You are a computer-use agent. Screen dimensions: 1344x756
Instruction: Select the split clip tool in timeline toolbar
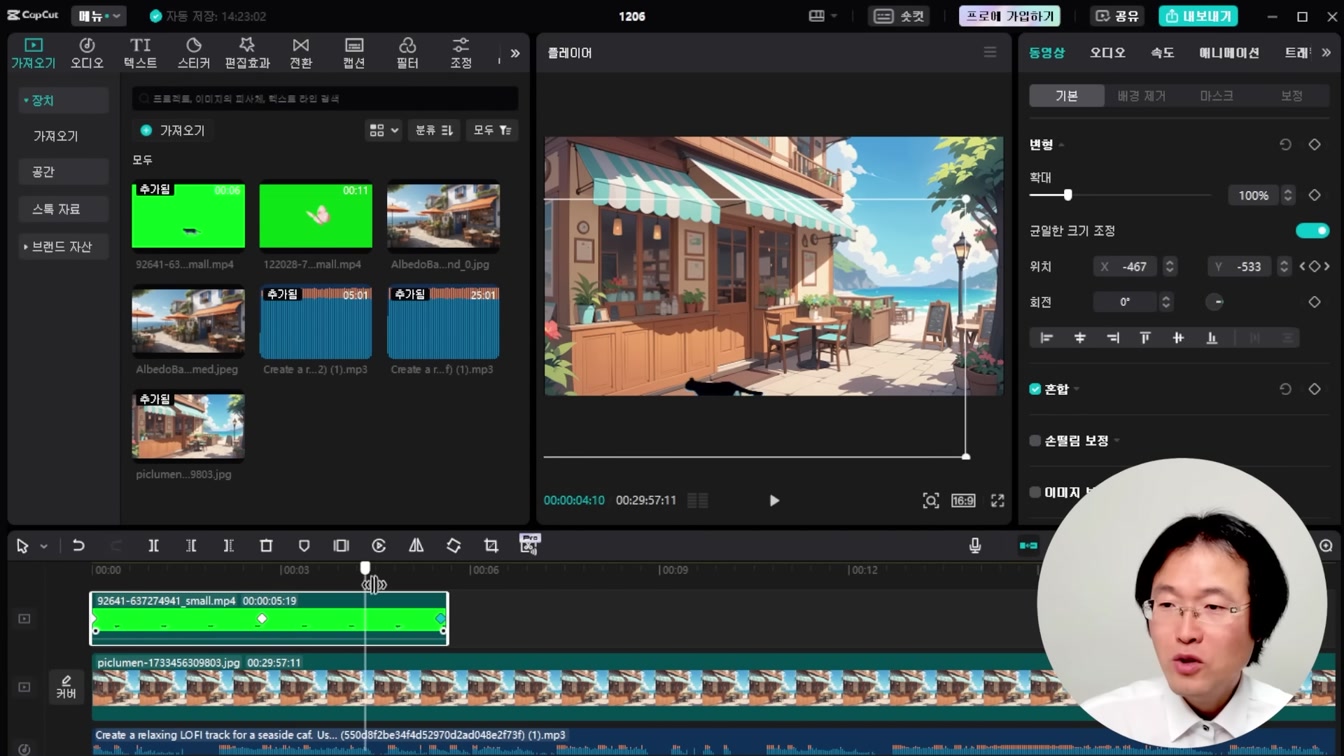(154, 546)
